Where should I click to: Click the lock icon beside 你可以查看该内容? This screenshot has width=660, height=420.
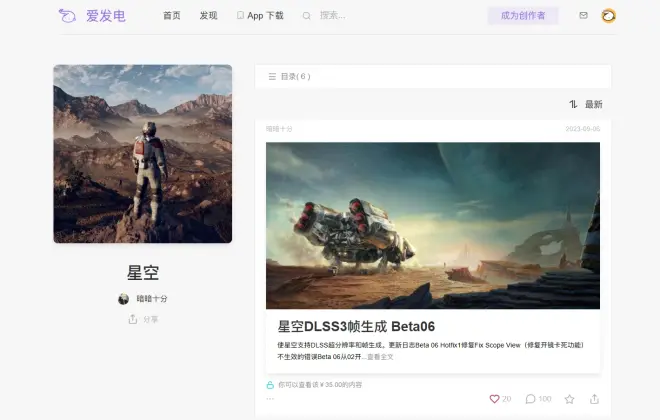pyautogui.click(x=270, y=385)
